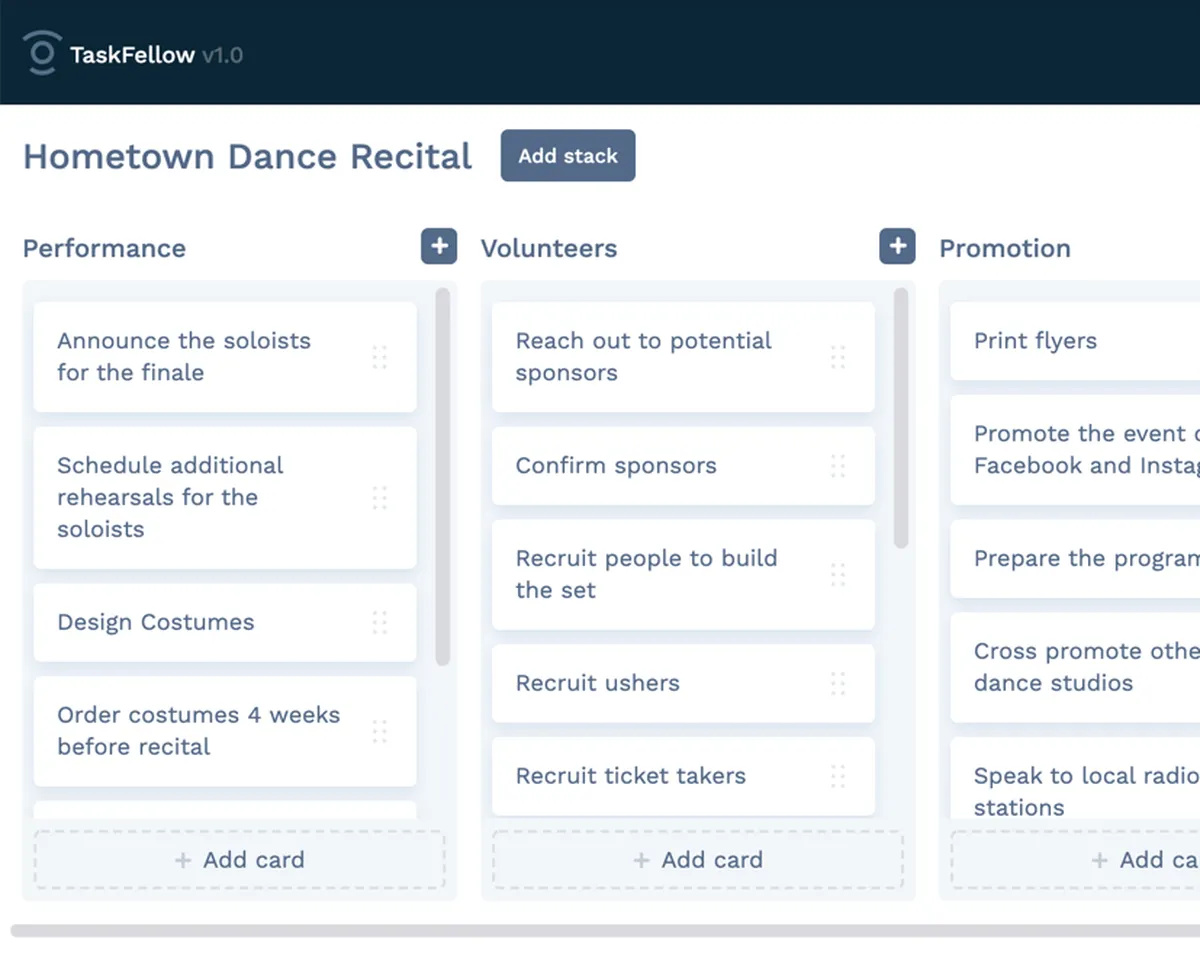This screenshot has height=955, width=1200.
Task: Click the Performance stack vertical scrollbar
Action: pyautogui.click(x=443, y=476)
